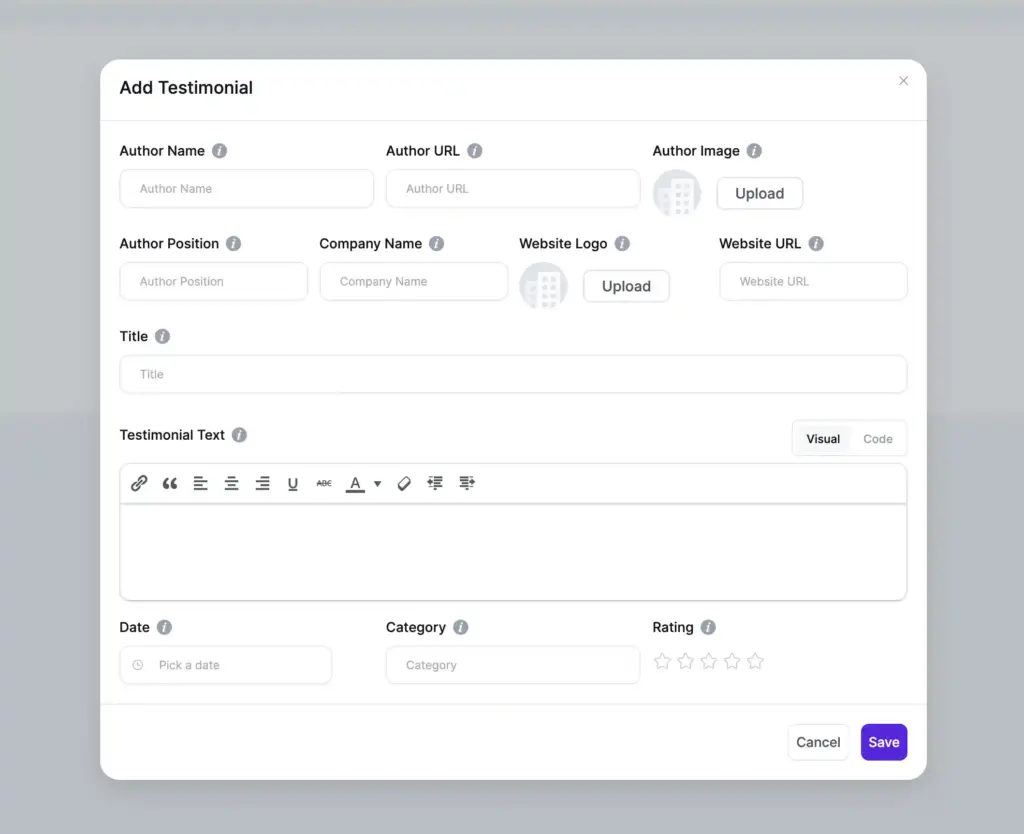Align testimonial text to the right
1024x834 pixels.
[x=262, y=483]
